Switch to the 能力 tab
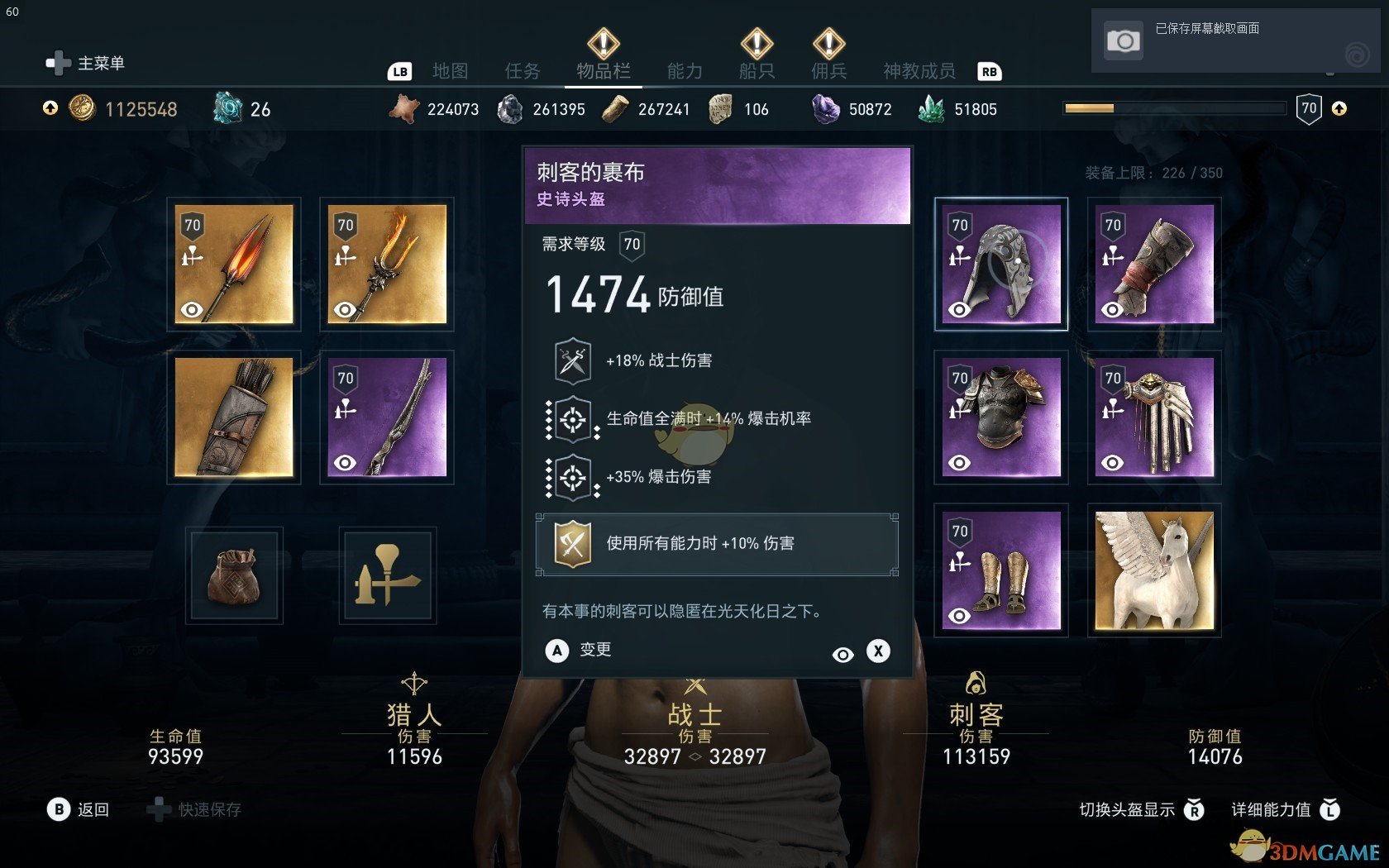The image size is (1389, 868). pyautogui.click(x=685, y=71)
